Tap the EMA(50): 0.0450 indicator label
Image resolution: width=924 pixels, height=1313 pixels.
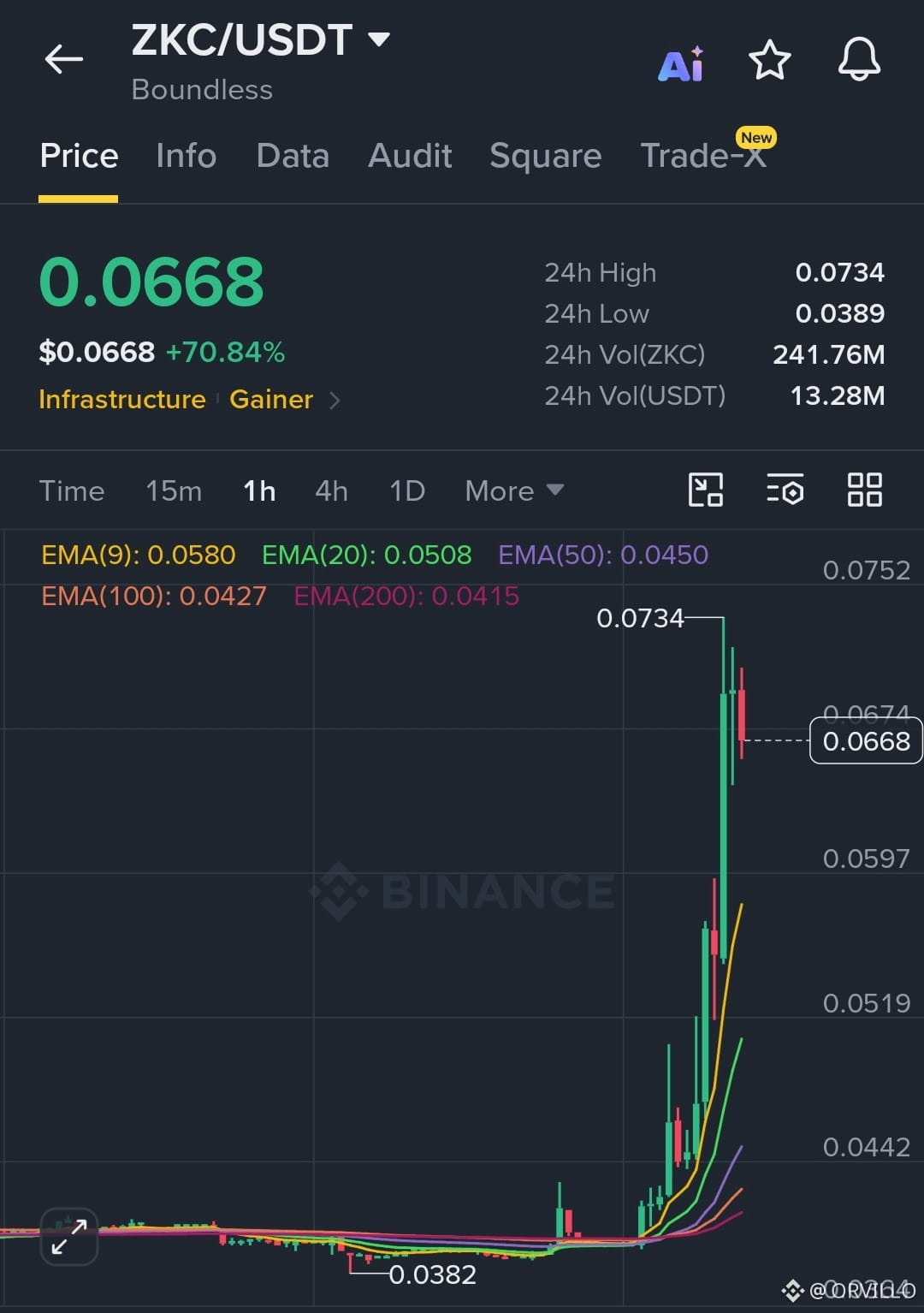point(603,555)
